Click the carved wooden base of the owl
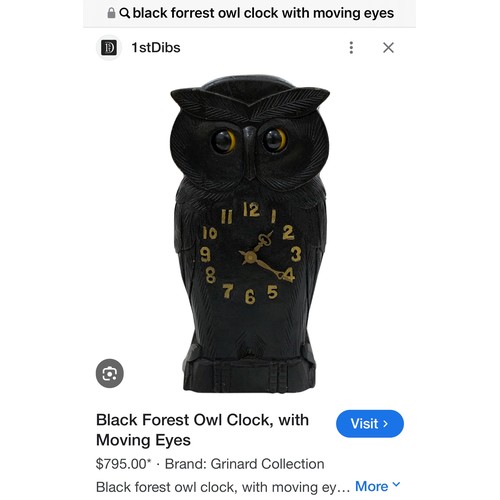 tap(249, 375)
